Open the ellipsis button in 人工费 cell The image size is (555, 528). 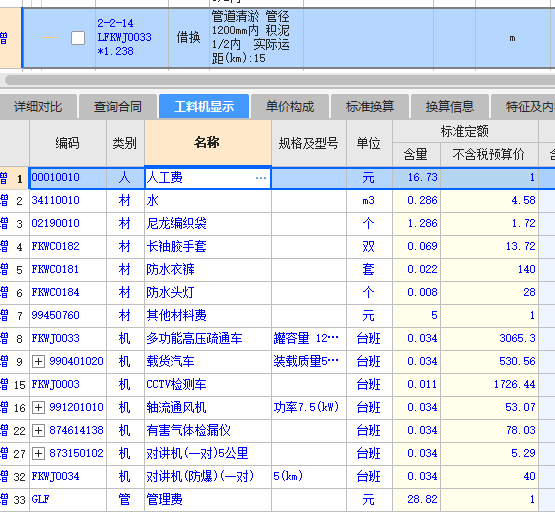(261, 178)
